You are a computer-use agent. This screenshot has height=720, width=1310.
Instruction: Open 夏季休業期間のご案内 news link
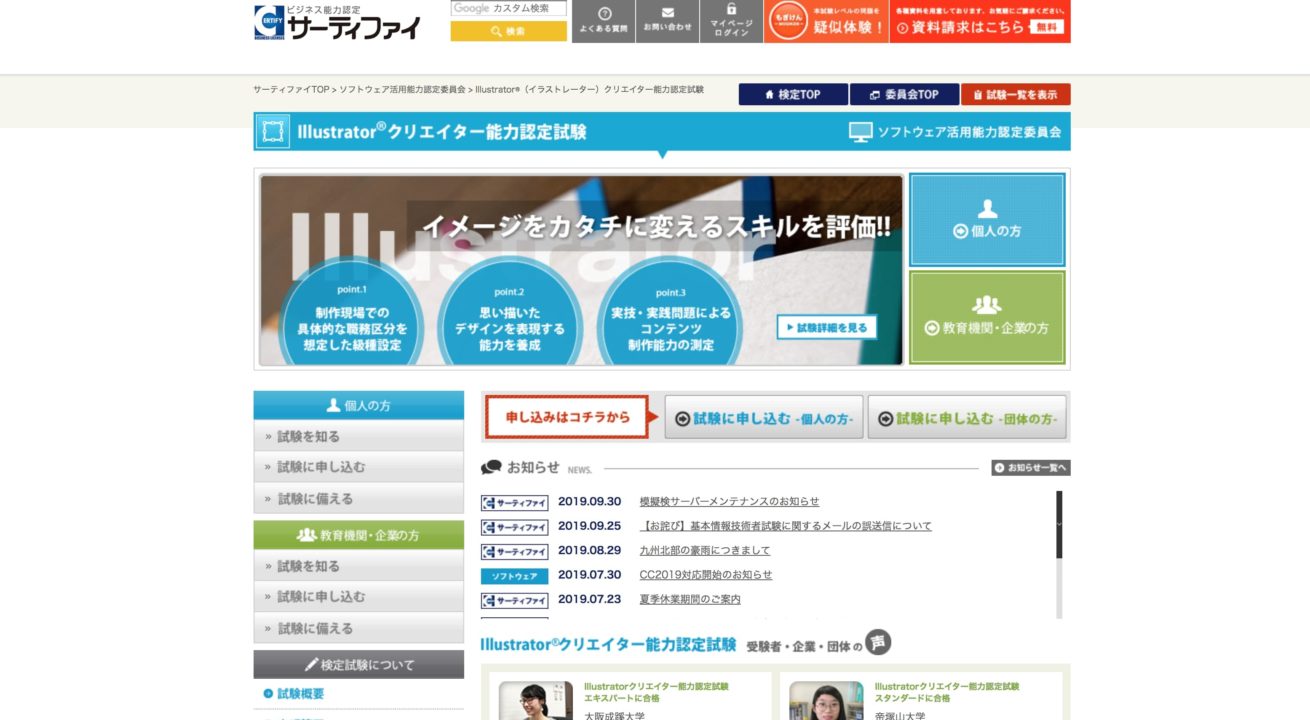(x=690, y=599)
